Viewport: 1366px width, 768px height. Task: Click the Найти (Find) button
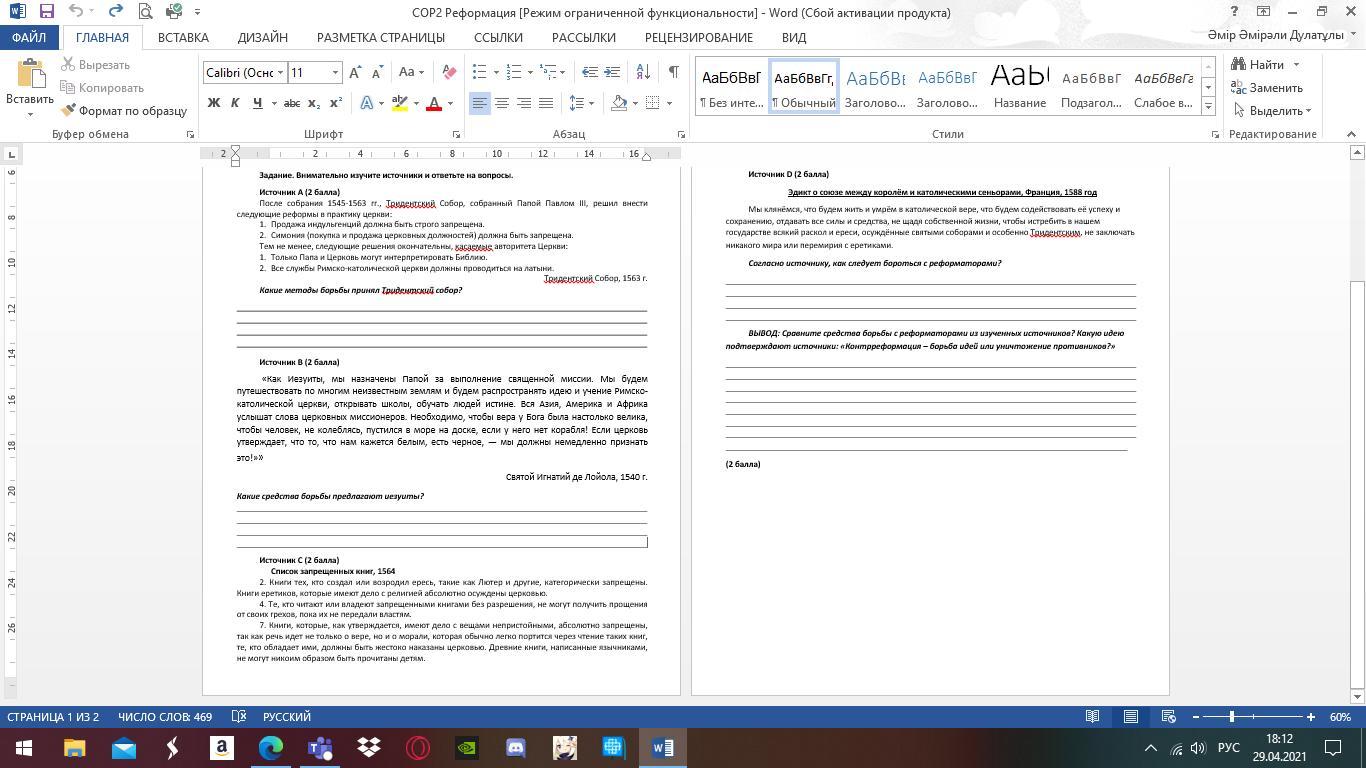[x=1265, y=65]
